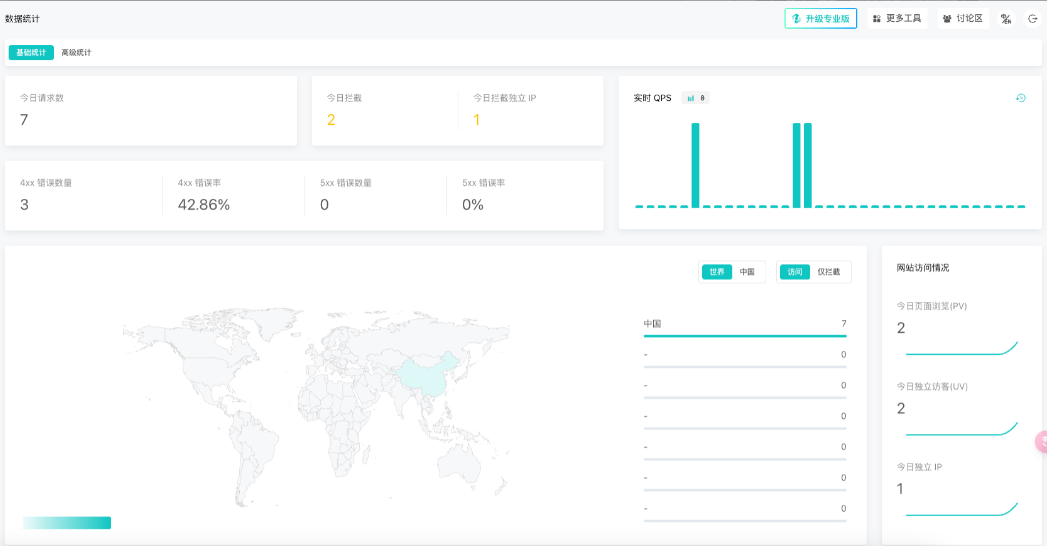Click the grid icon on 更多工具

click(877, 18)
